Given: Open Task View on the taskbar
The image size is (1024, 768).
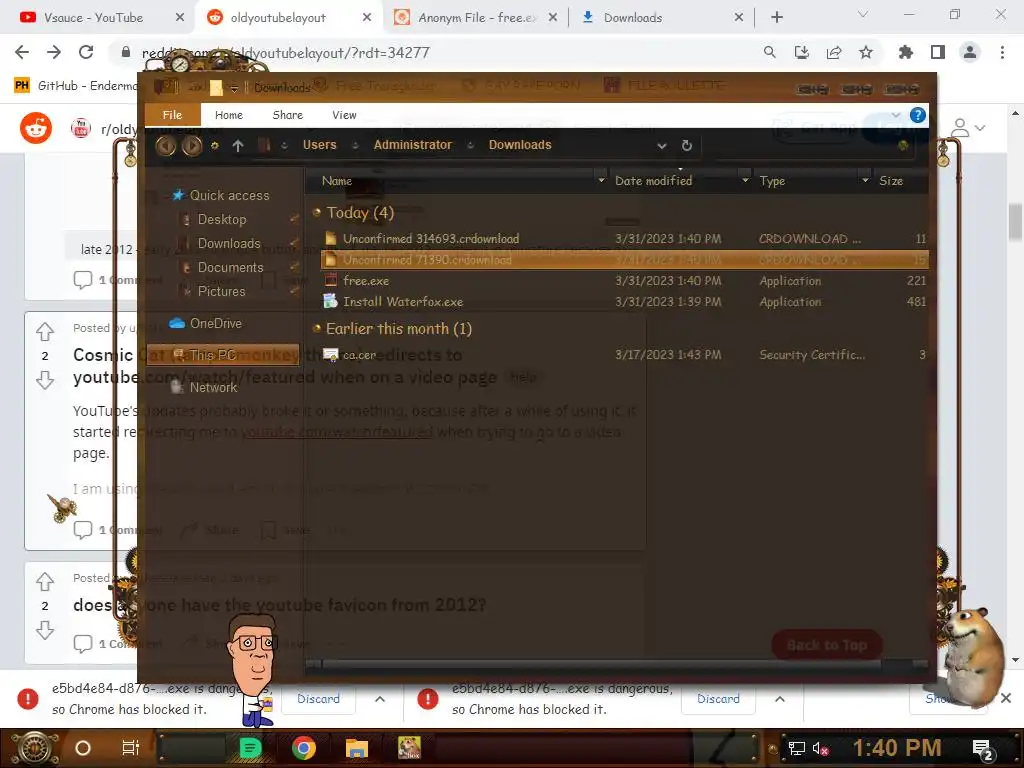Looking at the screenshot, I should (131, 748).
